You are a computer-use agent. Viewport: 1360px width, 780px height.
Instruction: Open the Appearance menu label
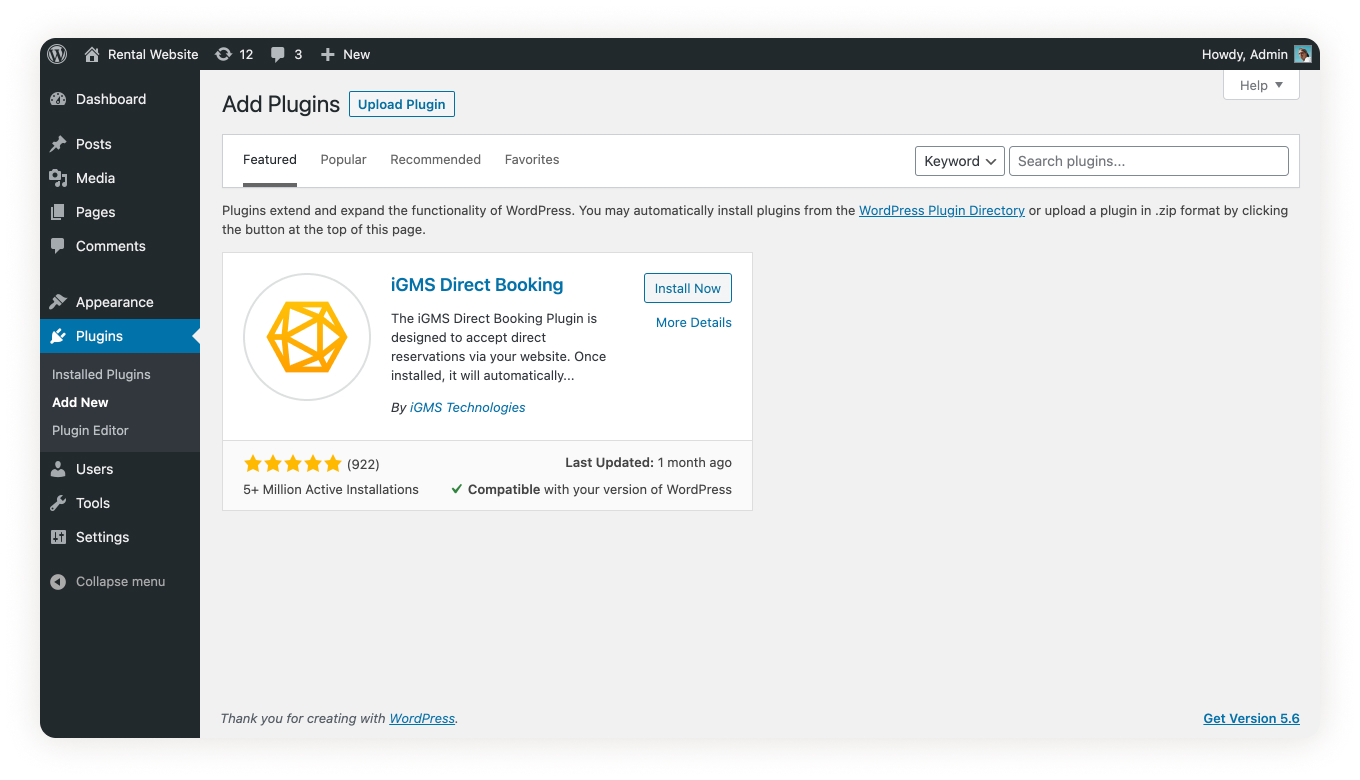click(x=115, y=302)
